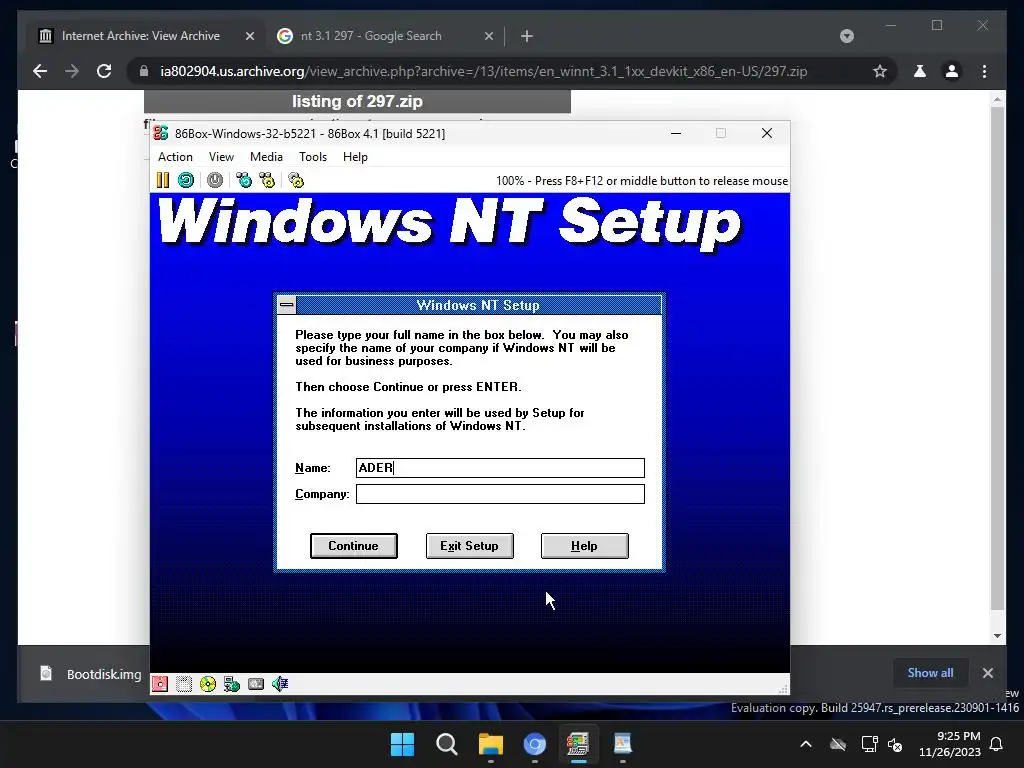Image resolution: width=1024 pixels, height=768 pixels.
Task: Open the Chrome profile icon
Action: coord(952,71)
